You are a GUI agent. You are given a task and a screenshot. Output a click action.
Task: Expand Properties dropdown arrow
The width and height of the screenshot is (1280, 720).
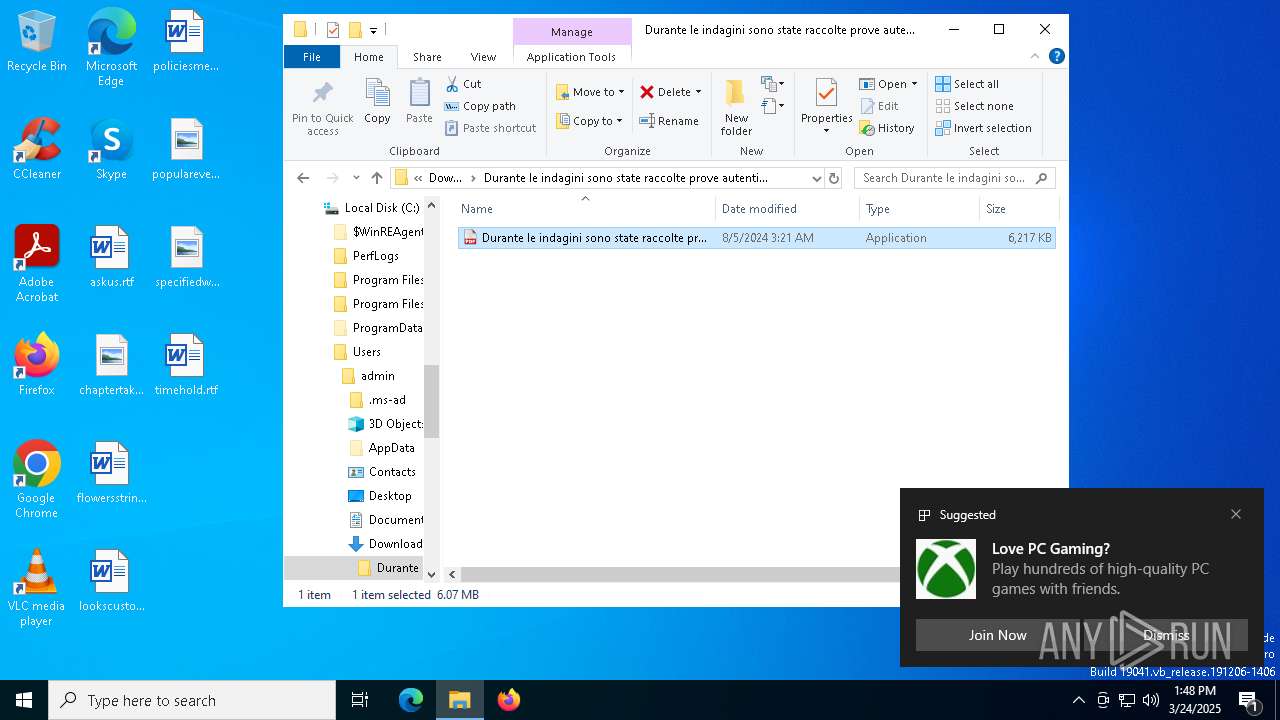[x=826, y=131]
